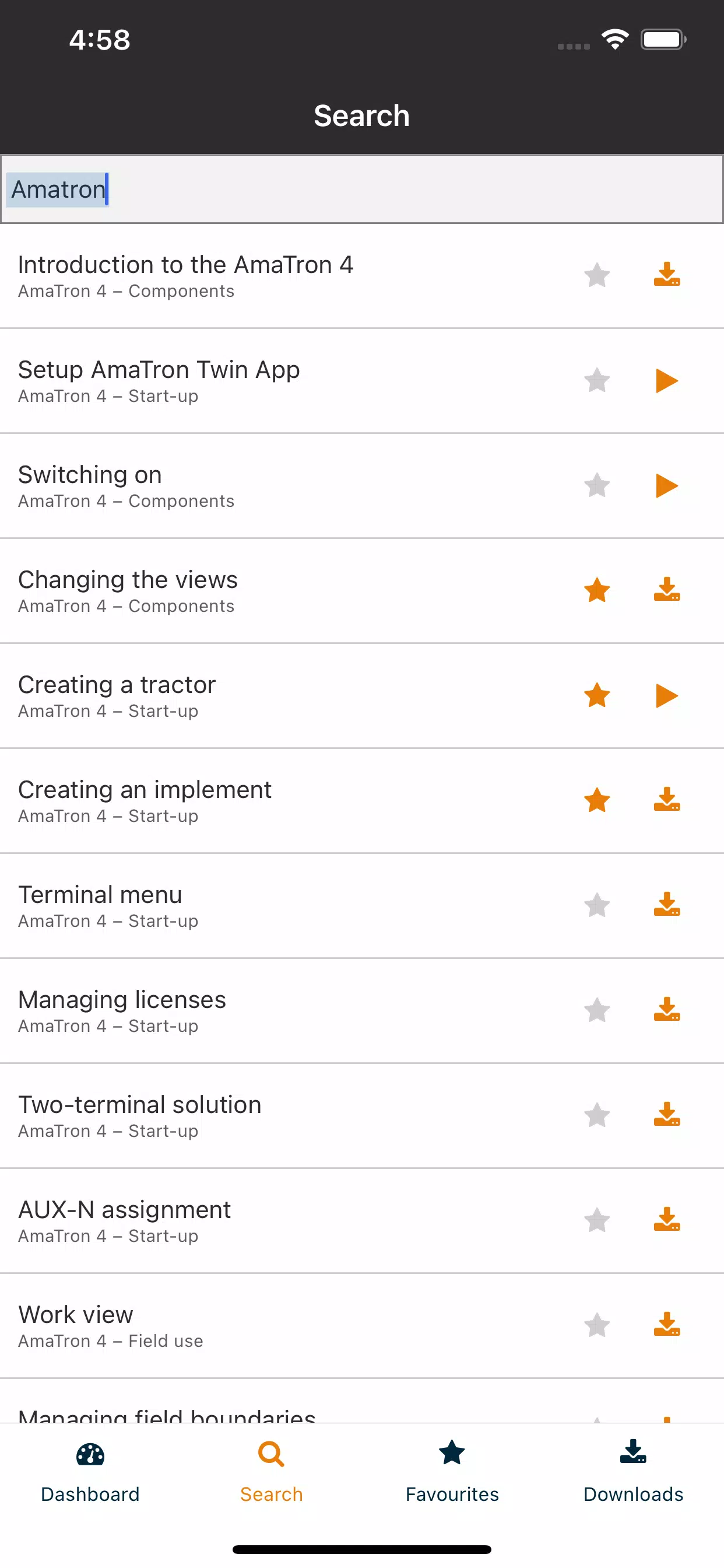Favourite the Introduction to the AmaTron 4 entry
724x1568 pixels.
pos(597,275)
